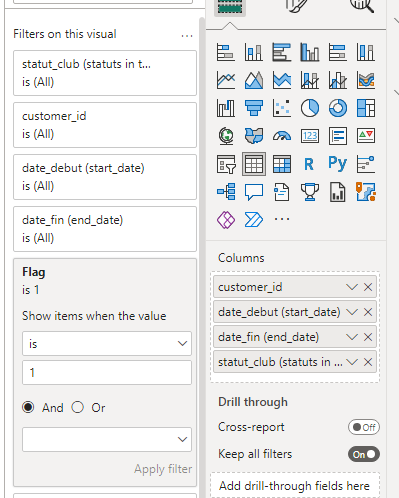
Task: Select the Line chart visual
Action: point(226,80)
